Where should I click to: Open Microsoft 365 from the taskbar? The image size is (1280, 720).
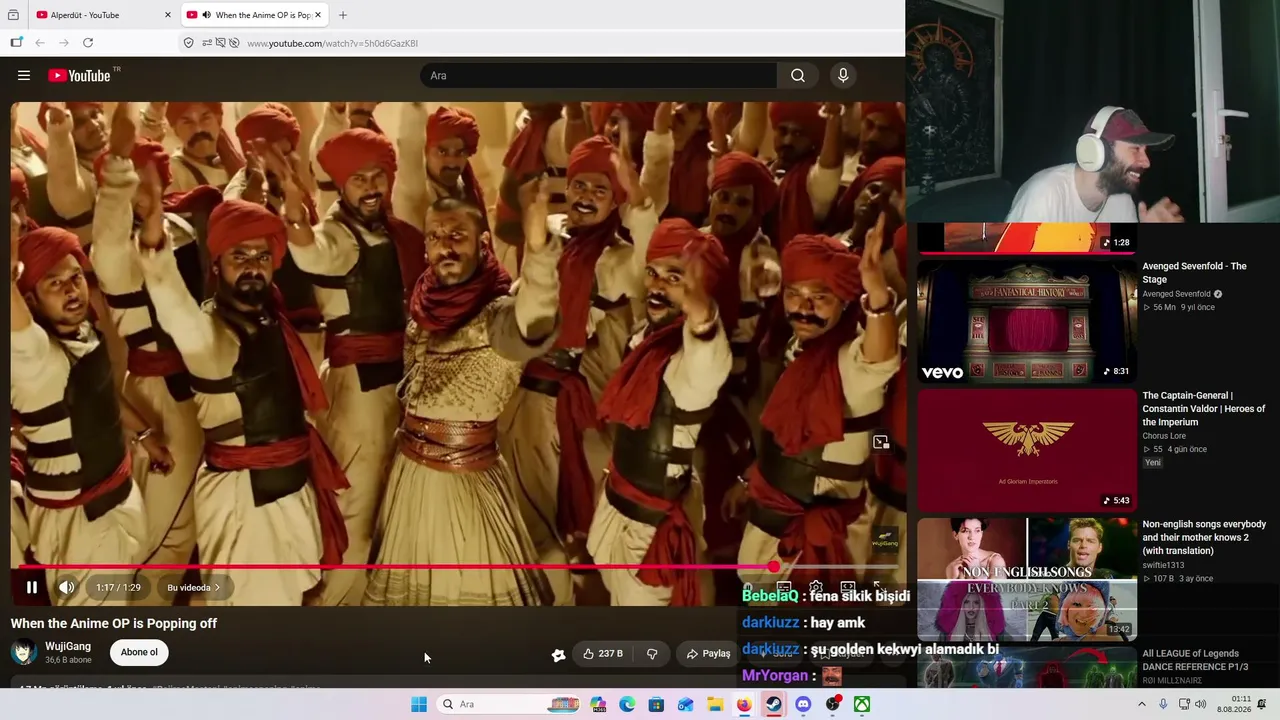(598, 704)
